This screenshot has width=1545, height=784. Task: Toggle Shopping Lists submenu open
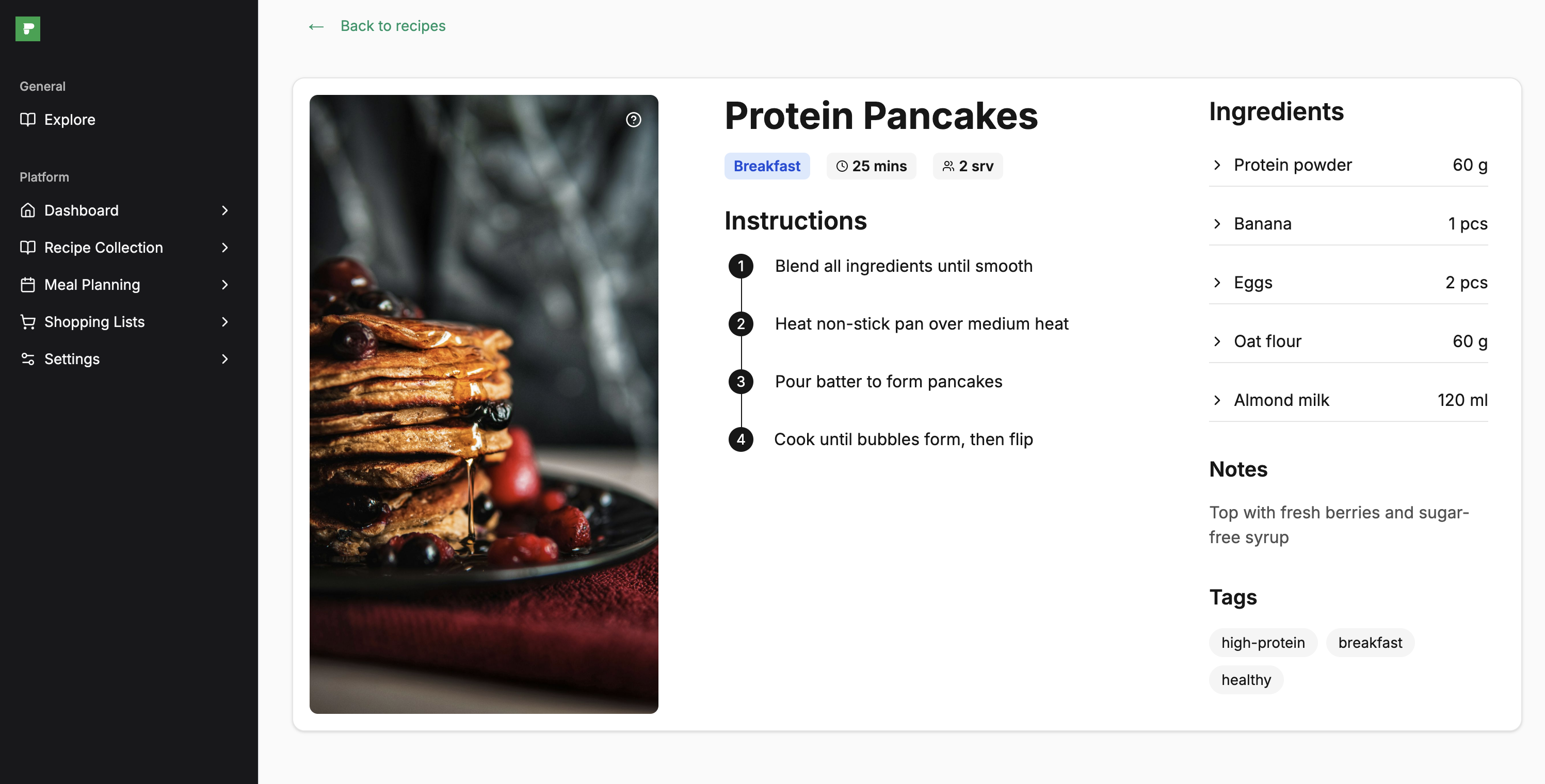pos(224,321)
